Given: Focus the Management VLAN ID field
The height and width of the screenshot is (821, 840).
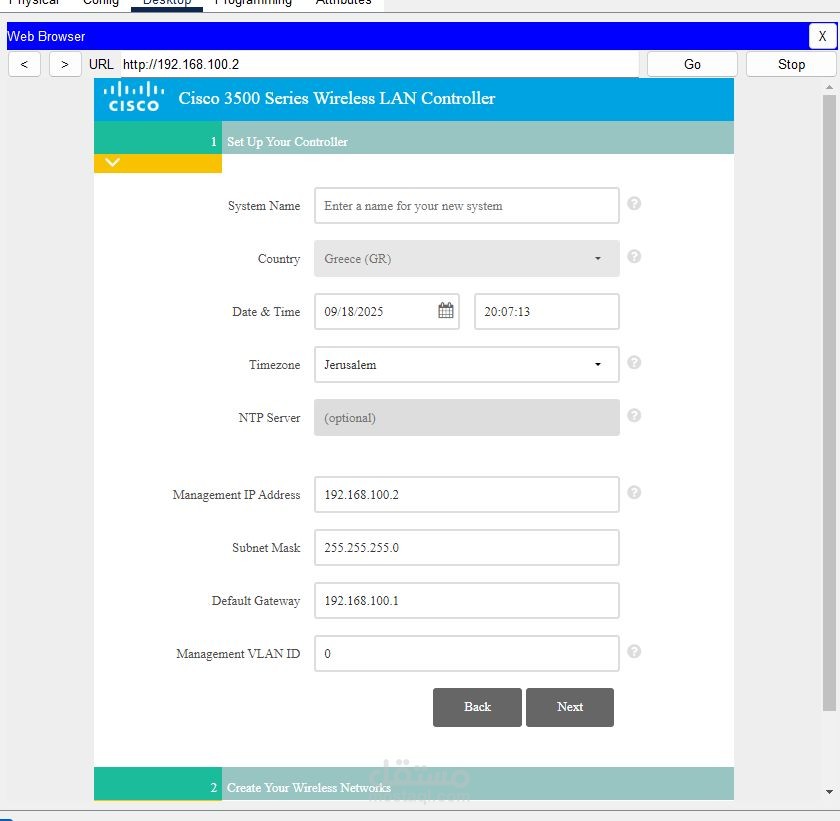Looking at the screenshot, I should [467, 654].
